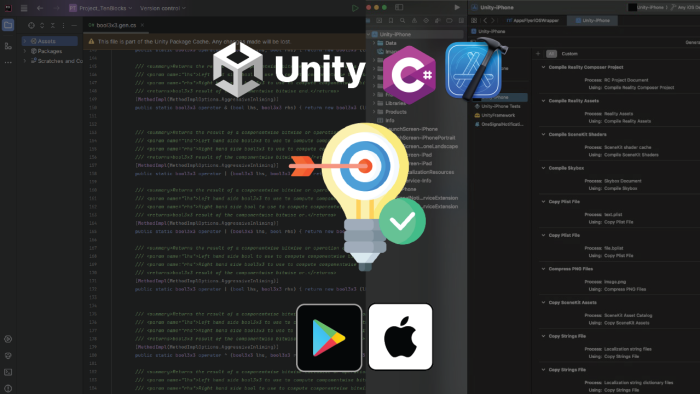Viewport: 700px width, 394px height.
Task: Open the Run tool window icon in Rider
Action: pos(8,339)
